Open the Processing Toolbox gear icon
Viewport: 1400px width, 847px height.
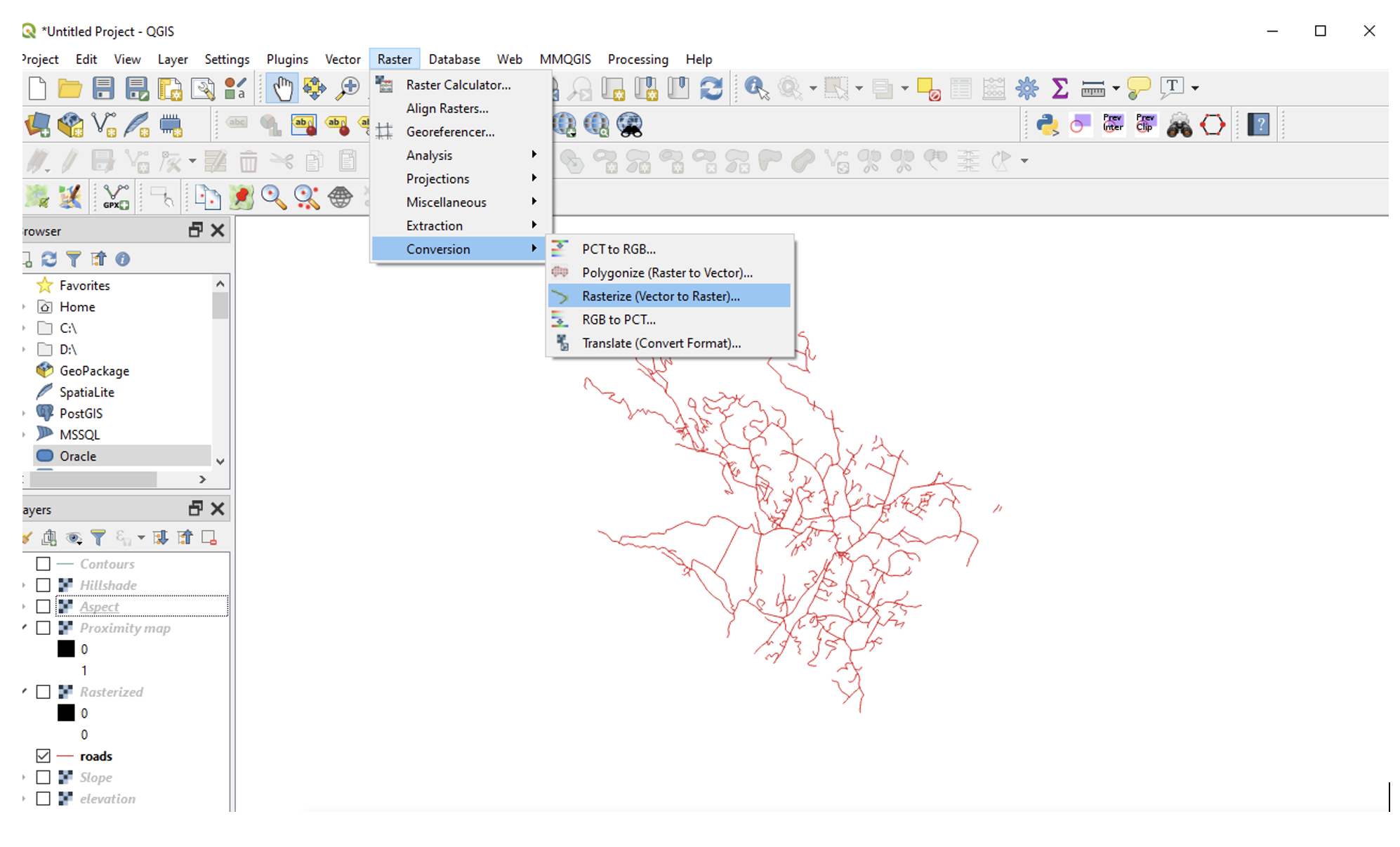coord(1026,88)
